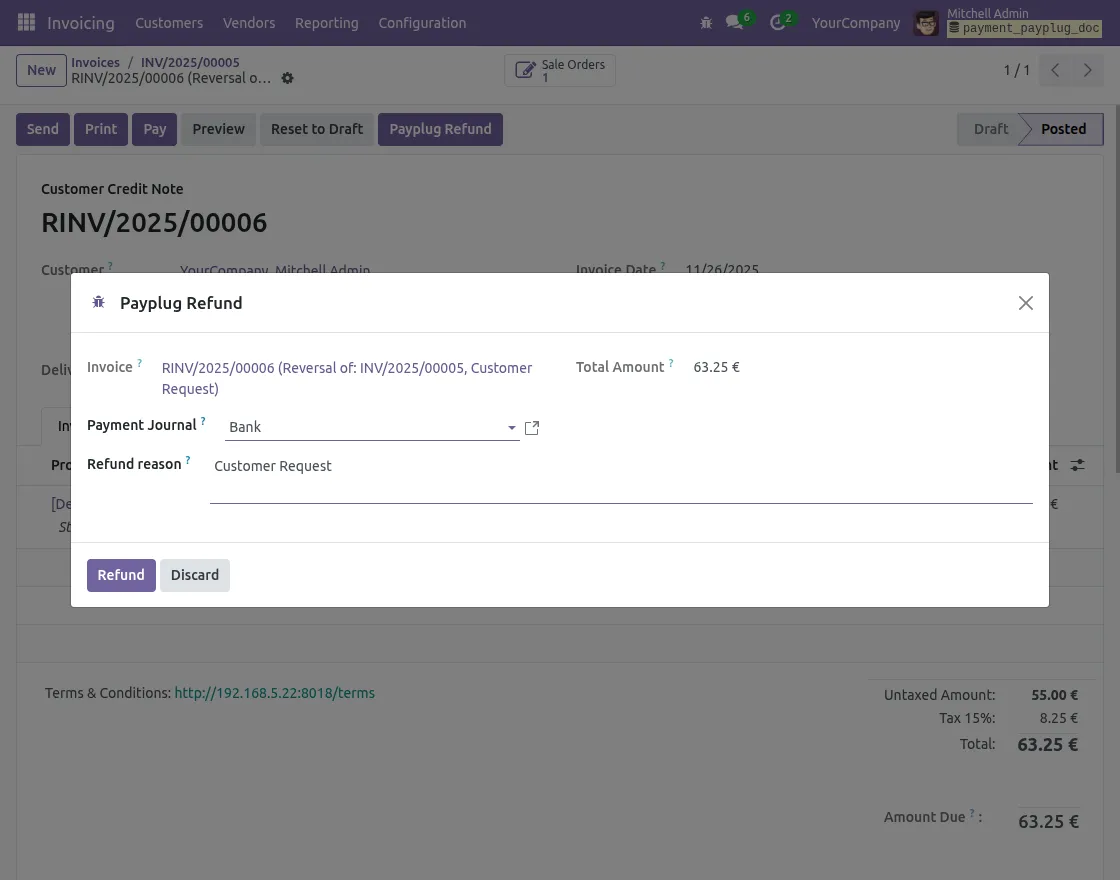Open the Payment Journal record in new window

[x=531, y=427]
